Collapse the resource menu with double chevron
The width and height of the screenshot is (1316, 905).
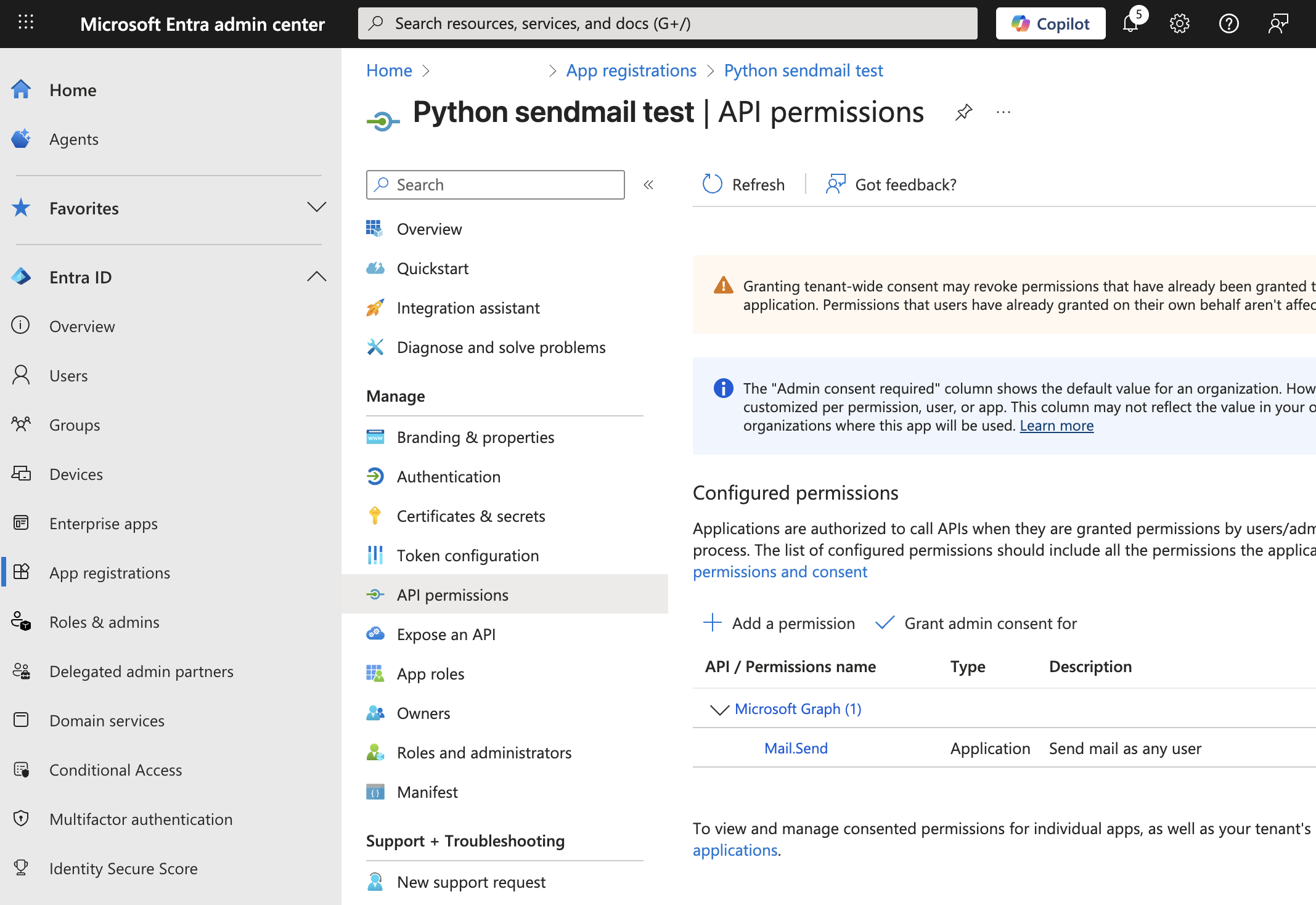point(648,185)
